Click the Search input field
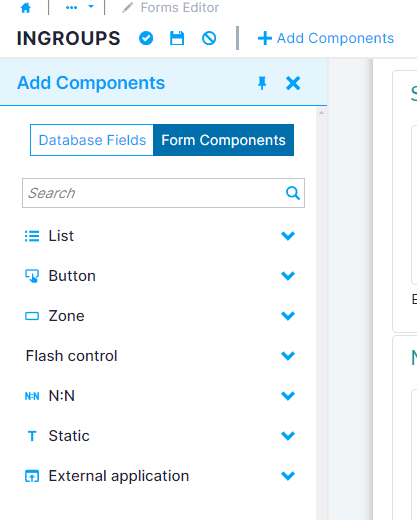417x520 pixels. coord(163,193)
